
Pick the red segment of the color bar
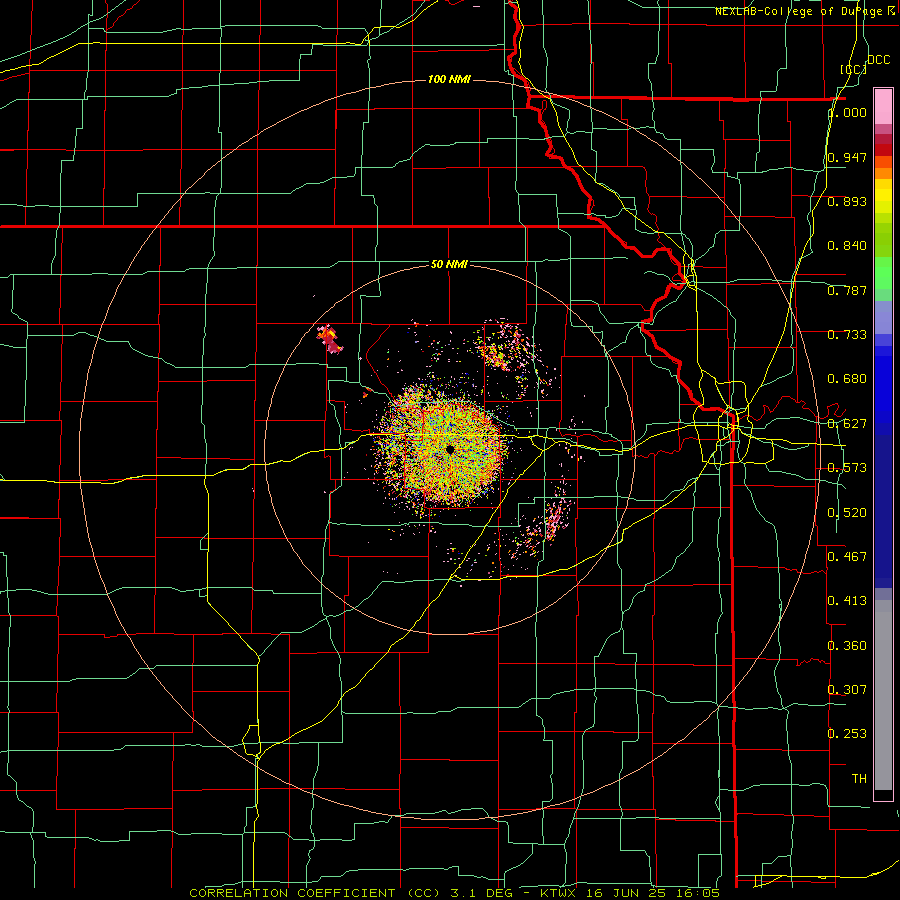(883, 150)
